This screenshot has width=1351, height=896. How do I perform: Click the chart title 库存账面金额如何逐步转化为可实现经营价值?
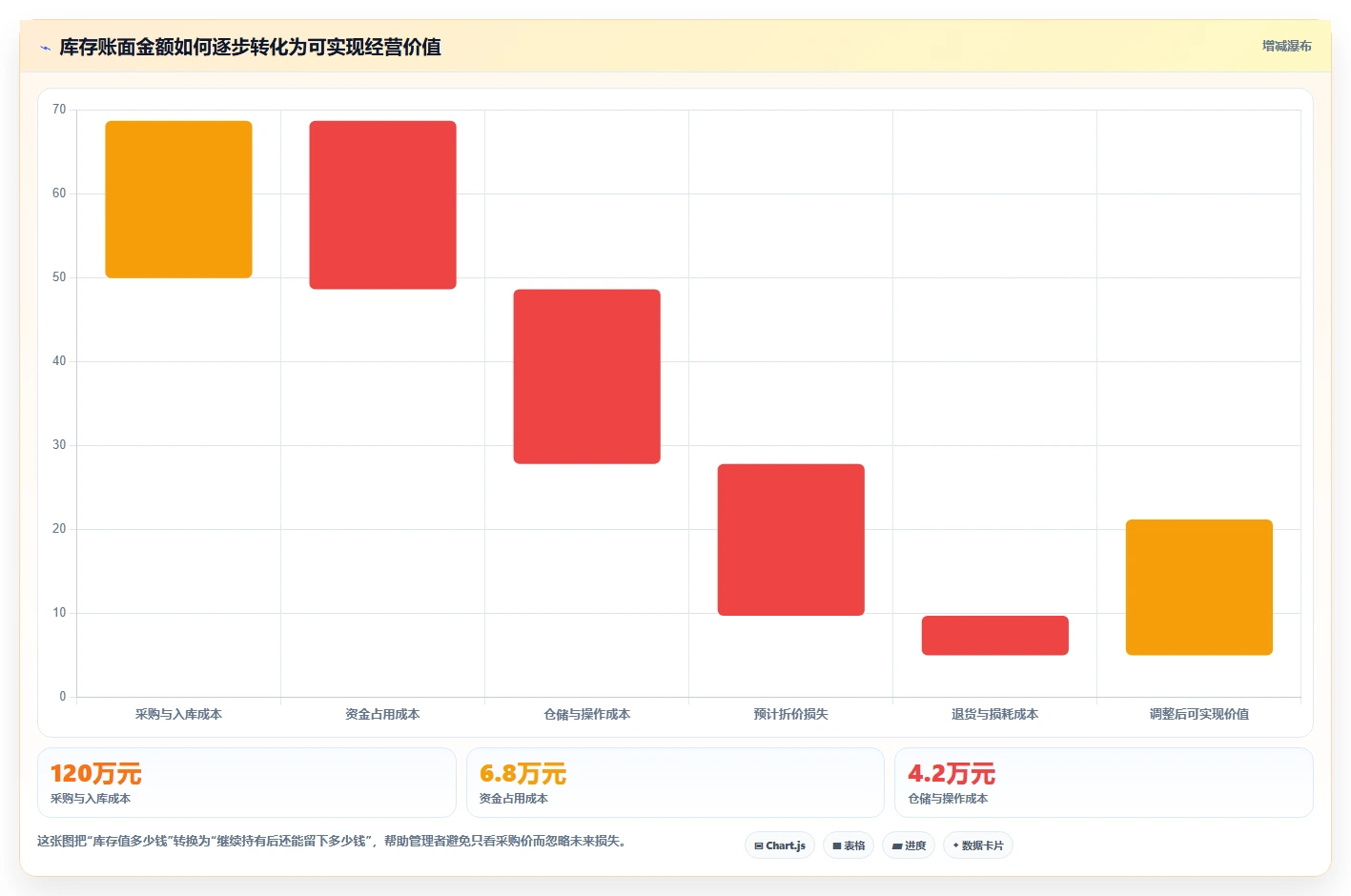(x=250, y=47)
